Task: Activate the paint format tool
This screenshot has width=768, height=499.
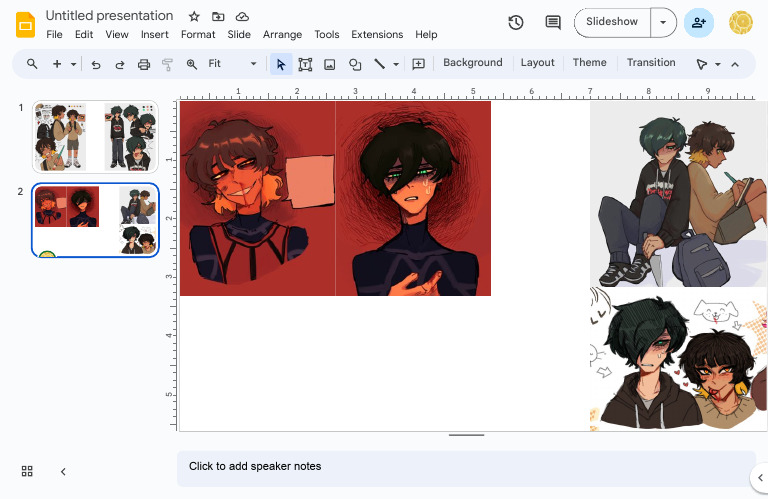Action: coord(168,64)
